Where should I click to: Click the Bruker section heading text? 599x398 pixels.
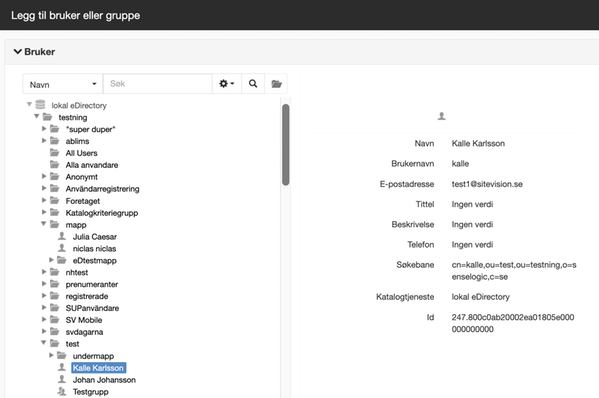(x=40, y=52)
